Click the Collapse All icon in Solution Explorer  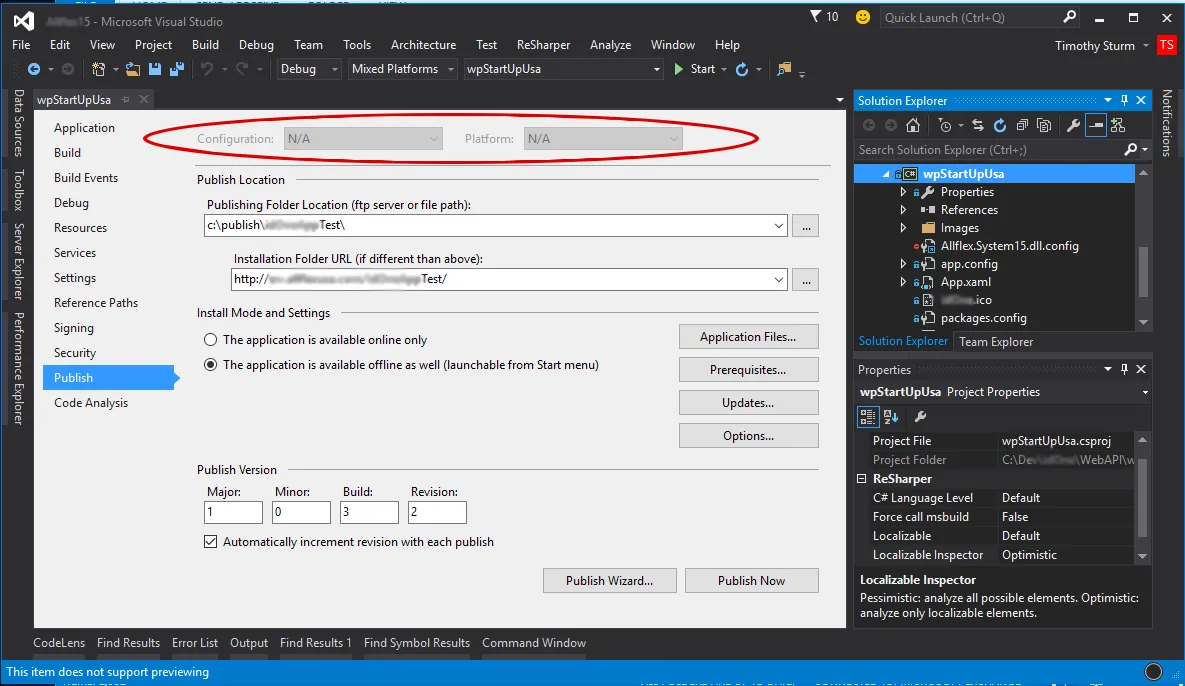tap(1022, 125)
